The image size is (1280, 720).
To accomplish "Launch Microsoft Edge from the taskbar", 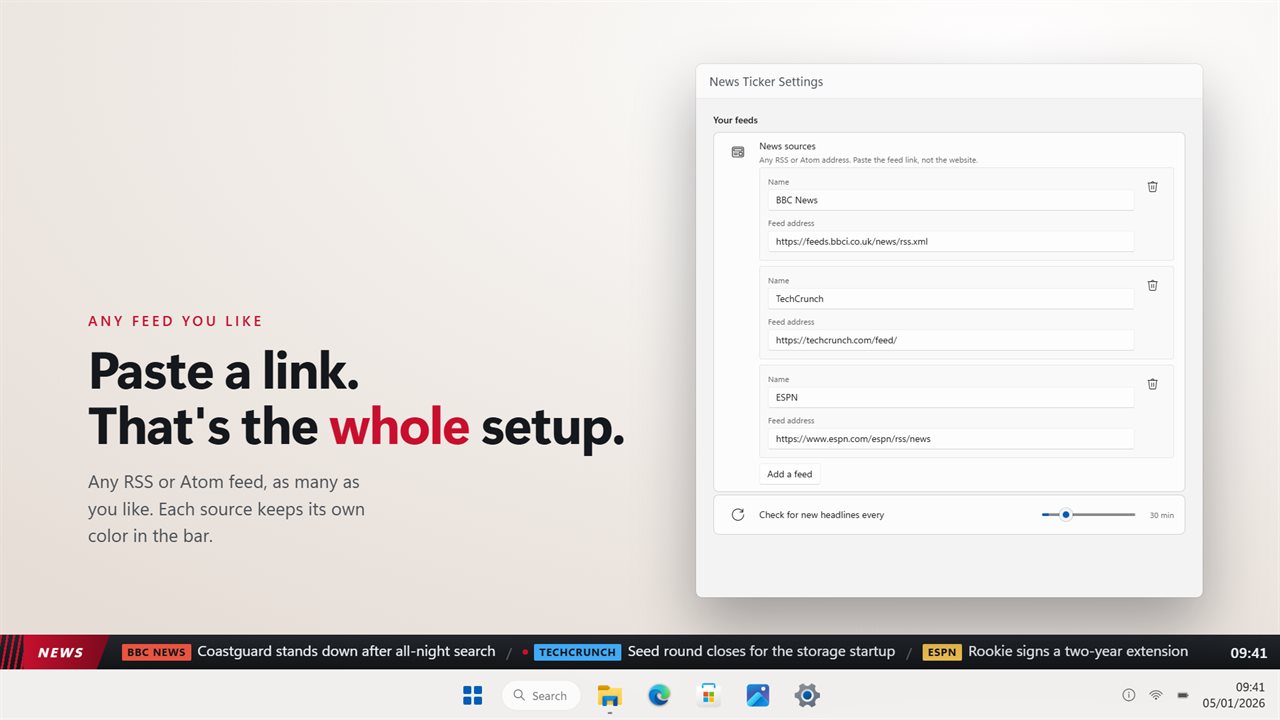I will (x=659, y=695).
